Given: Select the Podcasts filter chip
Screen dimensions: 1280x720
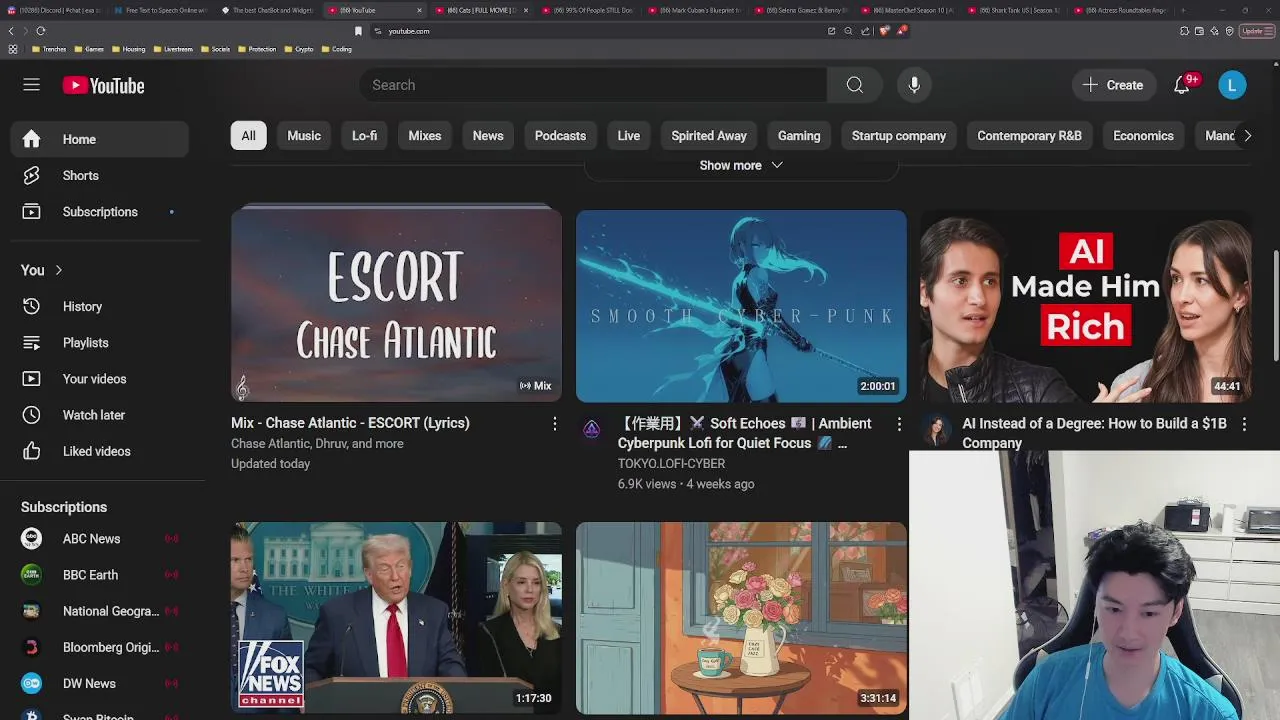Looking at the screenshot, I should coord(560,135).
